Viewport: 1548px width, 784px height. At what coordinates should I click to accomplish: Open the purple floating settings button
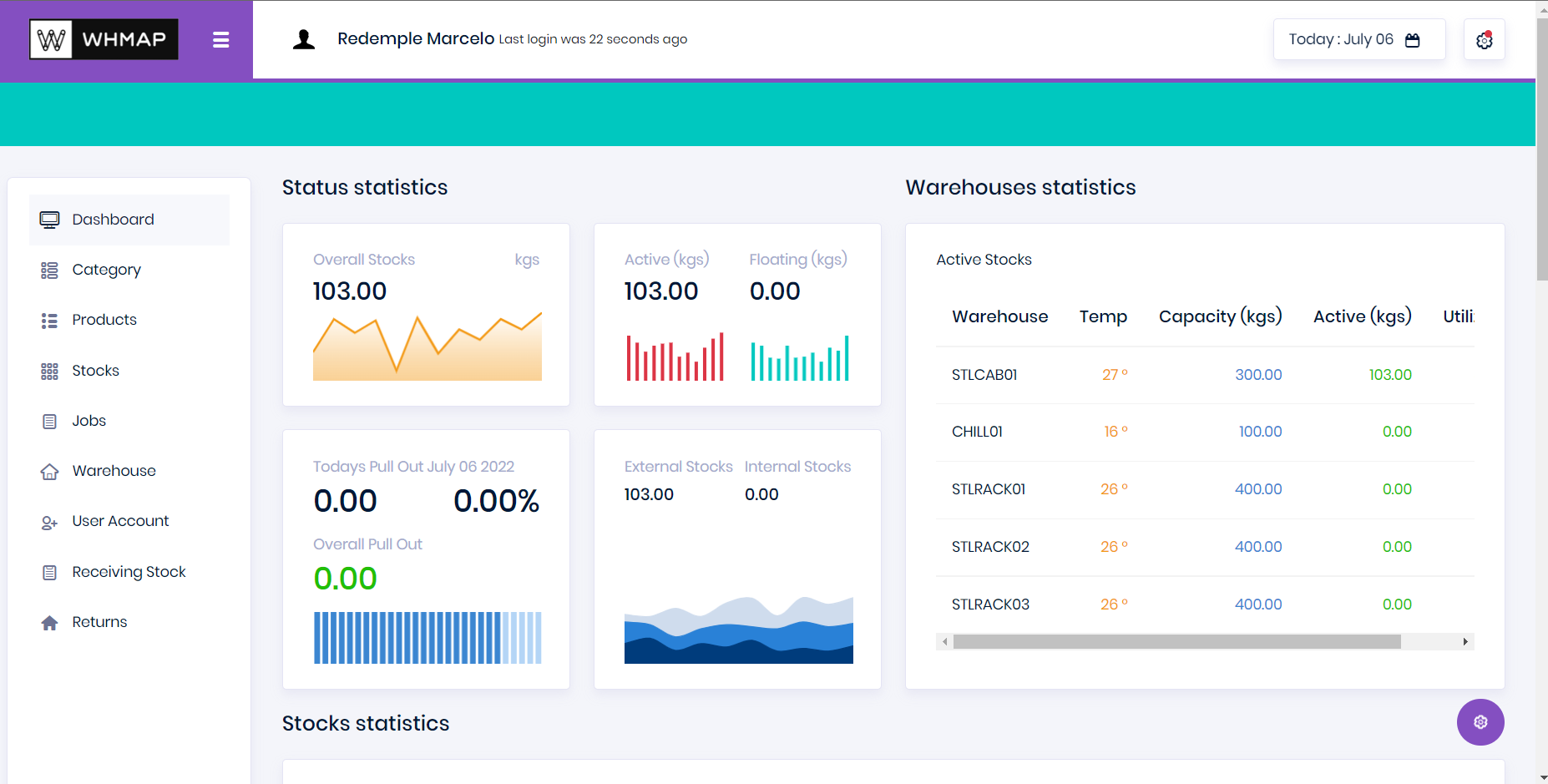(1480, 722)
